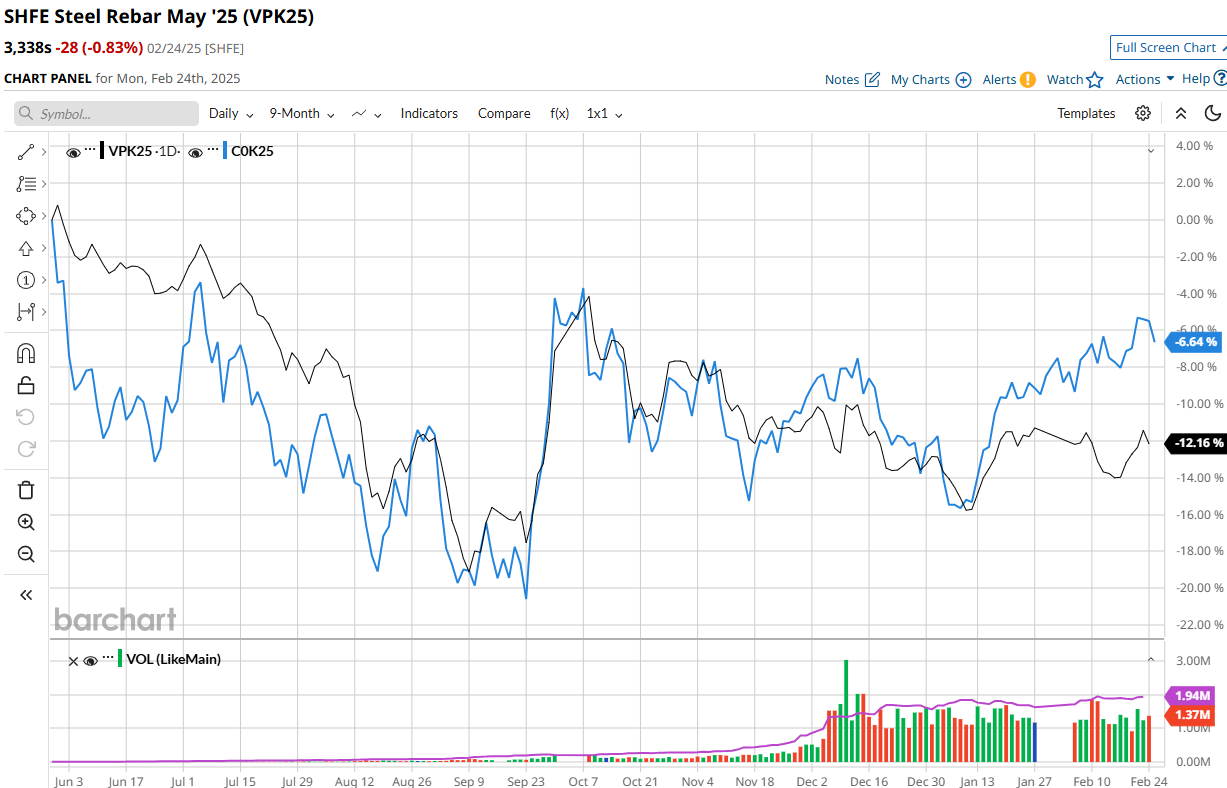Viewport: 1227px width, 788px height.
Task: Click the zoom out magnifier icon
Action: (26, 554)
